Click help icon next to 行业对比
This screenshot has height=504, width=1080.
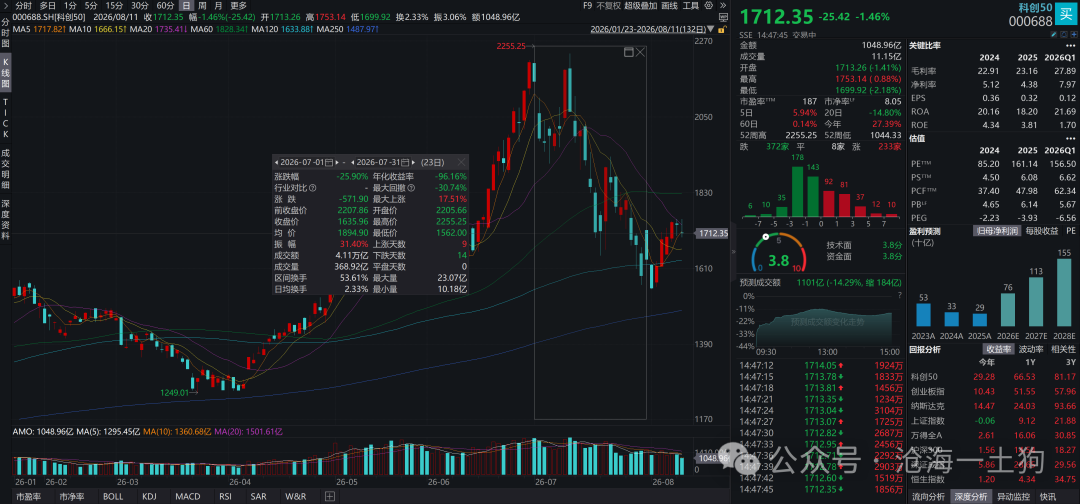tap(312, 188)
